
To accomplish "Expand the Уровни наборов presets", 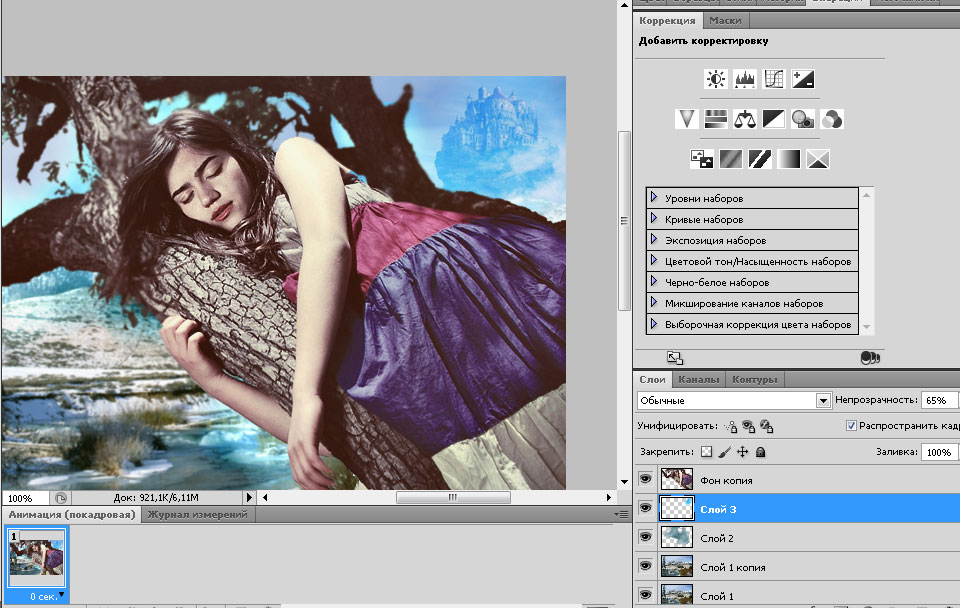I will 654,197.
